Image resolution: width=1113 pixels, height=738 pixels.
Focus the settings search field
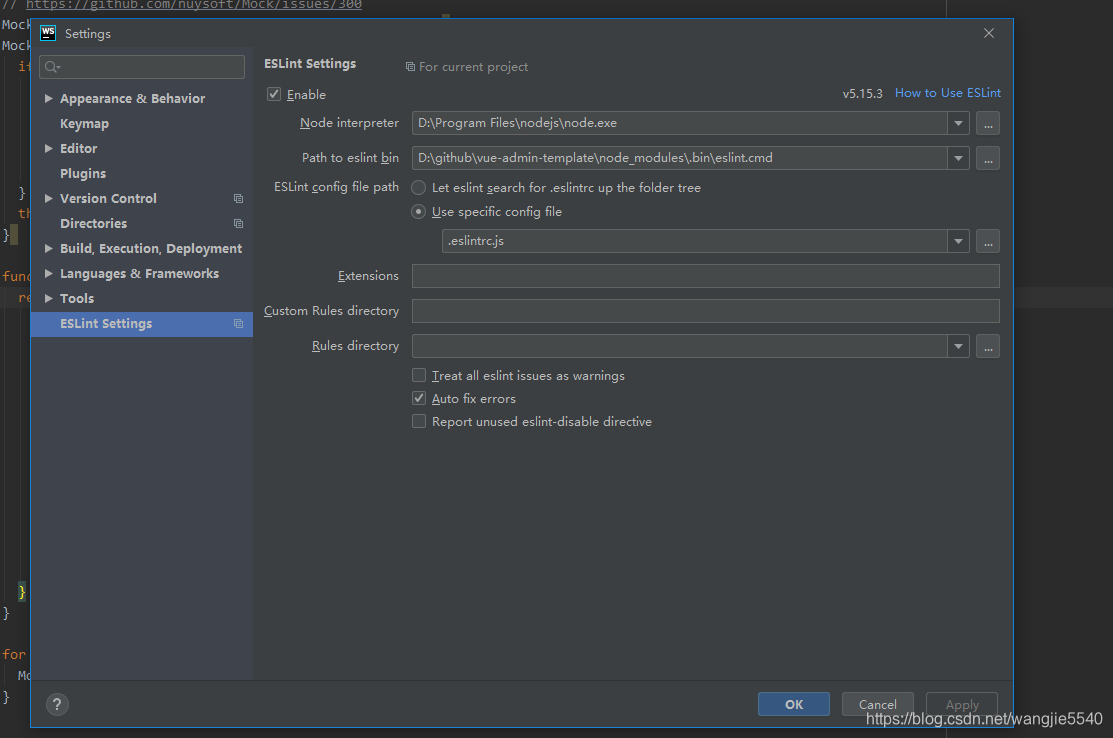(x=142, y=67)
